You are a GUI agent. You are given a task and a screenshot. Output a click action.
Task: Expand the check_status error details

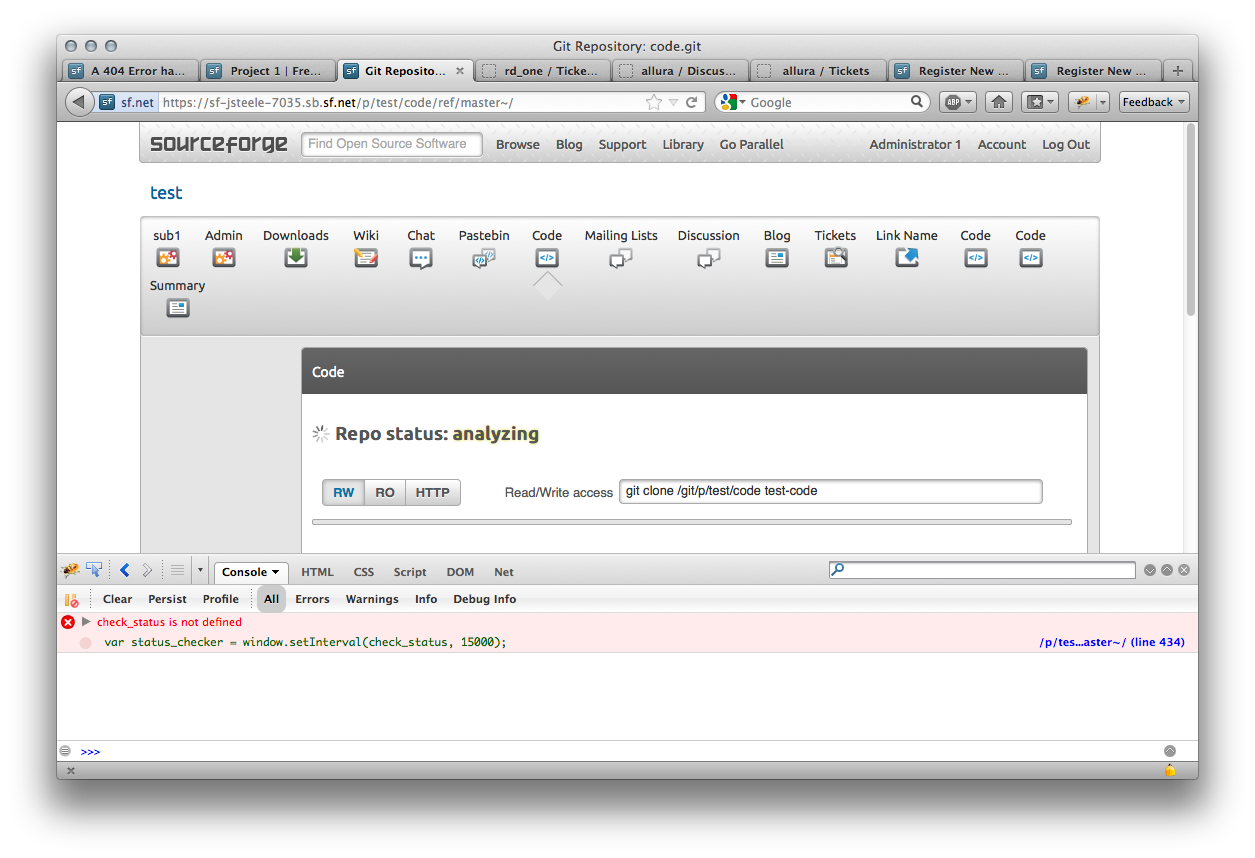(86, 622)
